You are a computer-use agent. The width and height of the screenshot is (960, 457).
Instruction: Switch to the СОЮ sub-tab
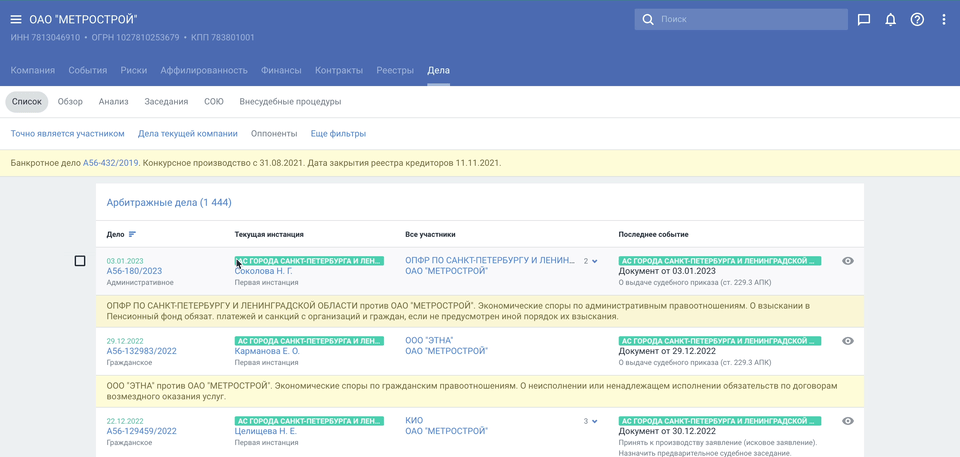click(214, 102)
